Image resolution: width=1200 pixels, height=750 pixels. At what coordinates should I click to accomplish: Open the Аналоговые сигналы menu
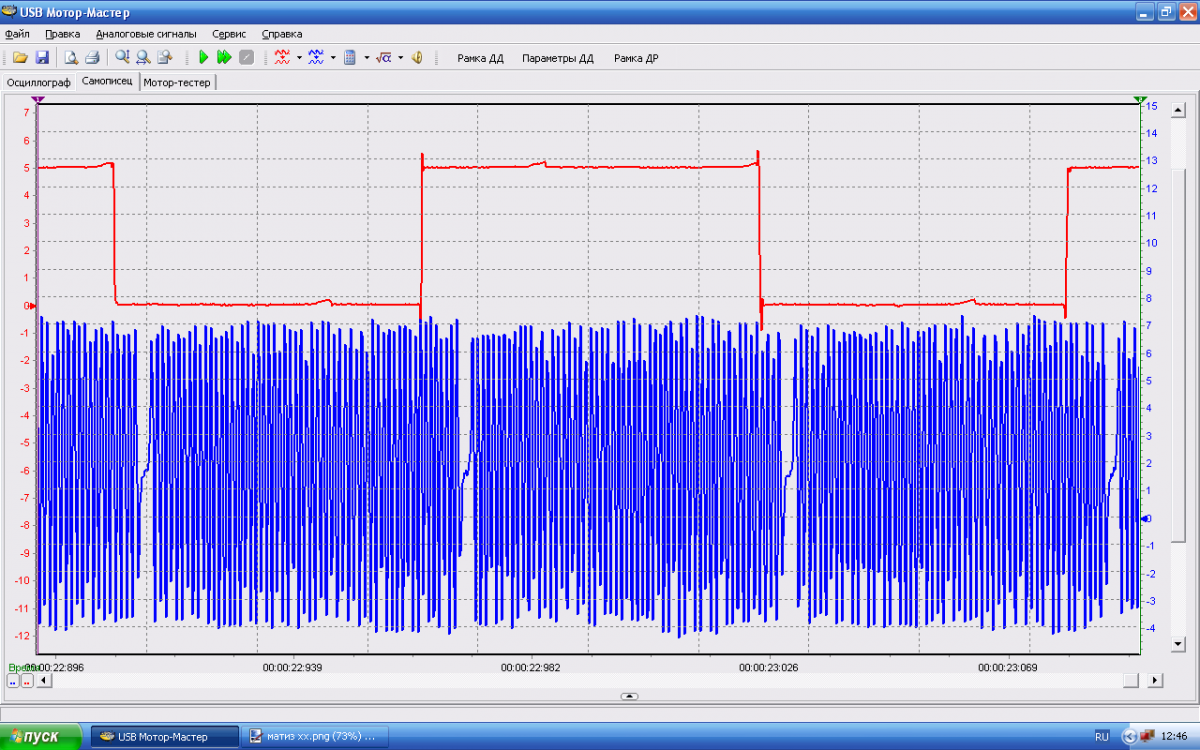146,33
